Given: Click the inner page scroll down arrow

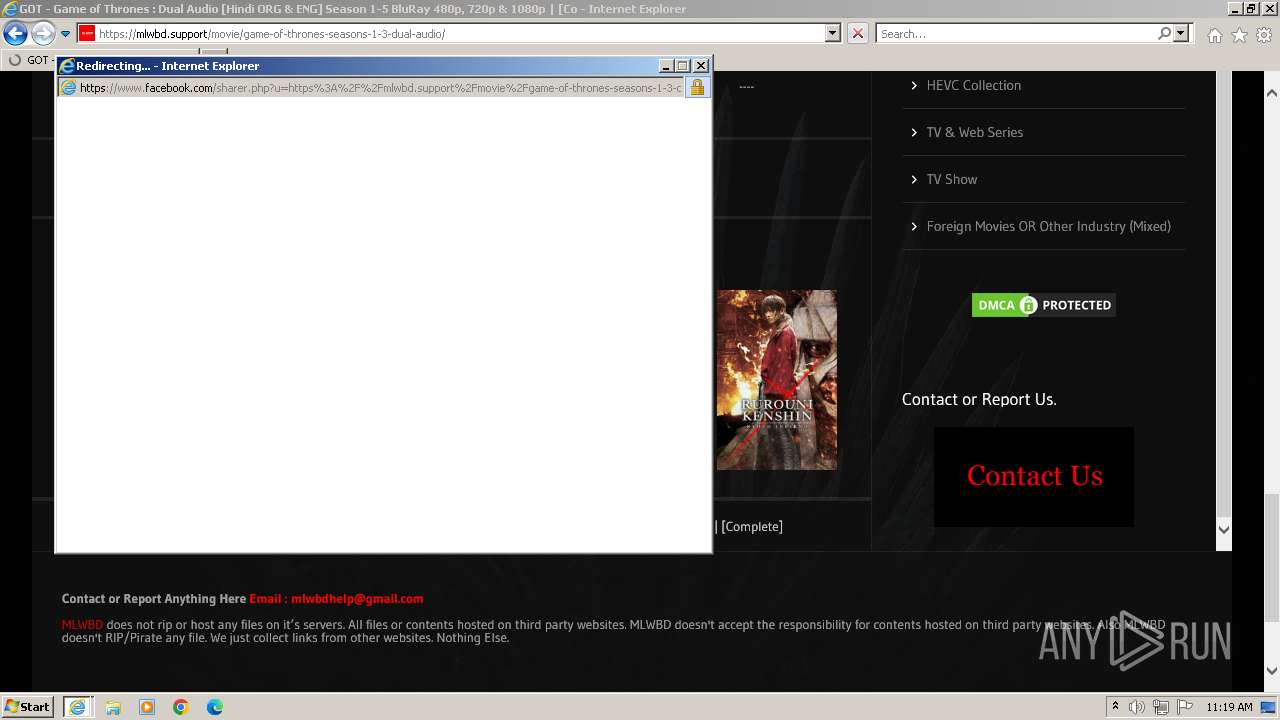Looking at the screenshot, I should click(x=1223, y=530).
